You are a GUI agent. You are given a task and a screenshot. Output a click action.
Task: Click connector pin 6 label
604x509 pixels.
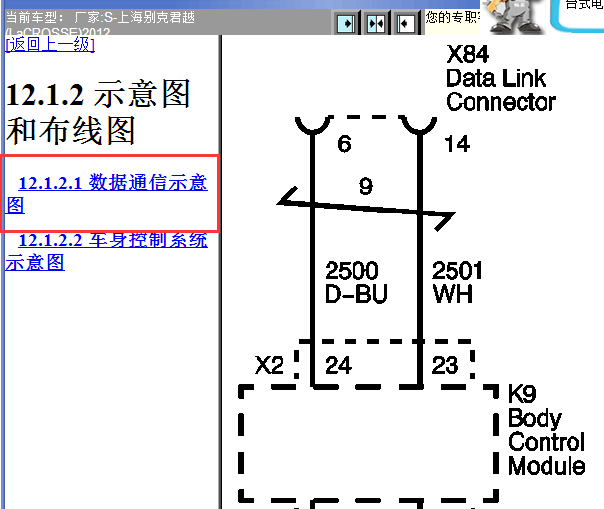coord(344,144)
